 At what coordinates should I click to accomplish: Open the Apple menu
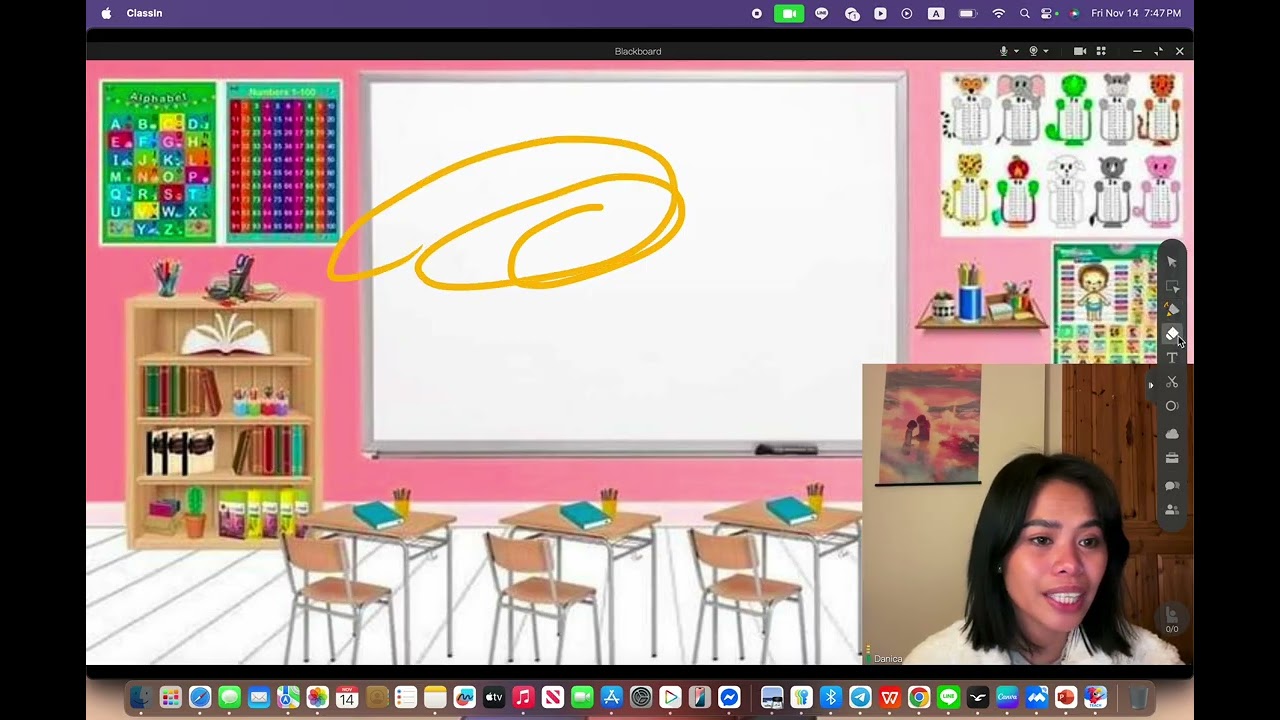click(x=106, y=13)
